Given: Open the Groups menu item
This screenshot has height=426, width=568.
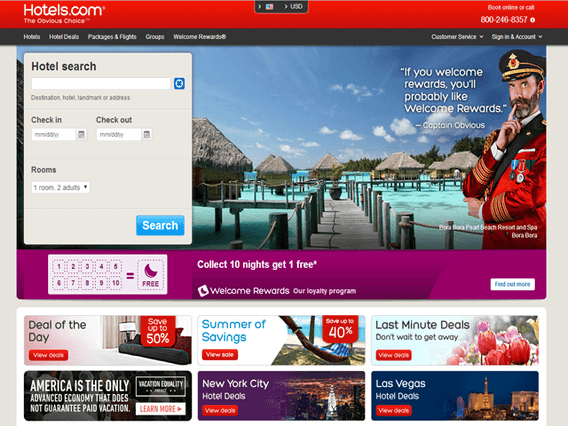Looking at the screenshot, I should [x=155, y=37].
